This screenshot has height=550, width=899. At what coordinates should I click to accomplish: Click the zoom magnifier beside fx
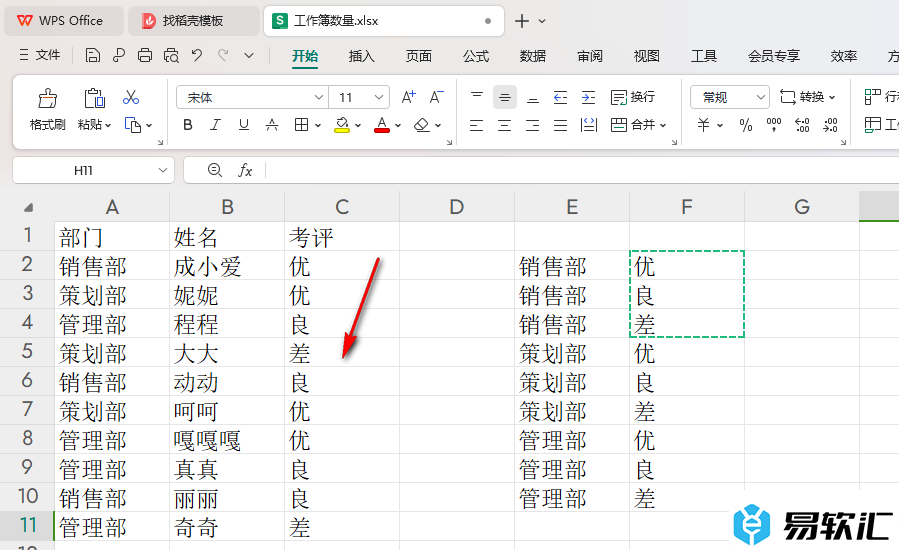214,170
